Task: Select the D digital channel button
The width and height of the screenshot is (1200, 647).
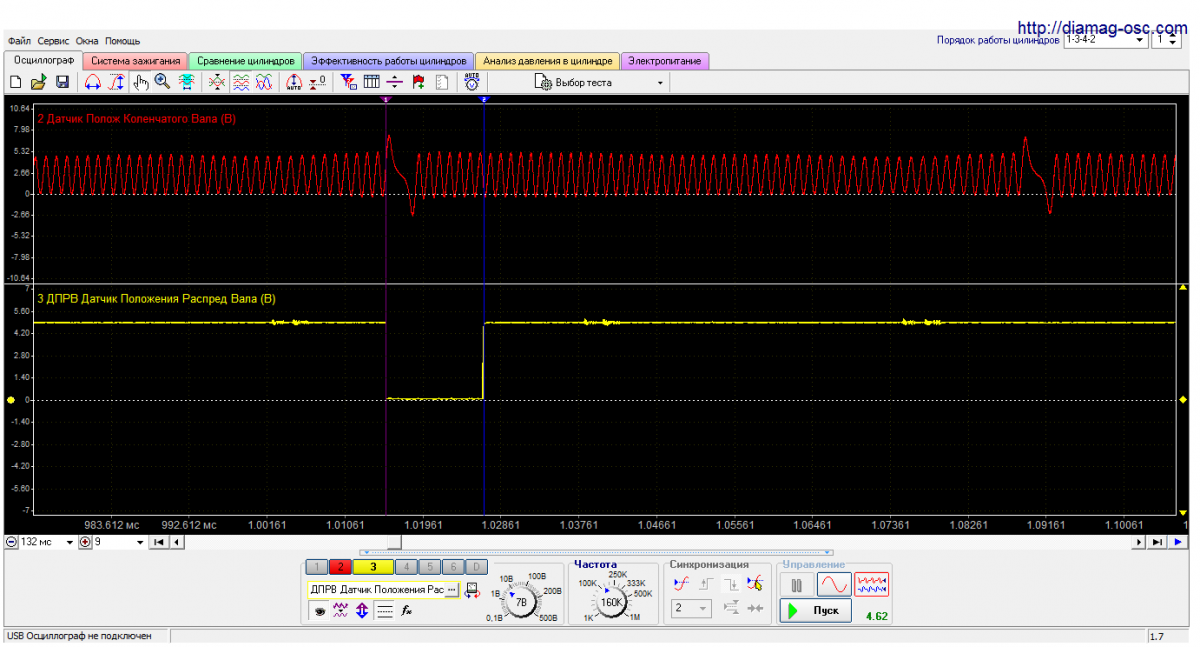Action: point(477,567)
